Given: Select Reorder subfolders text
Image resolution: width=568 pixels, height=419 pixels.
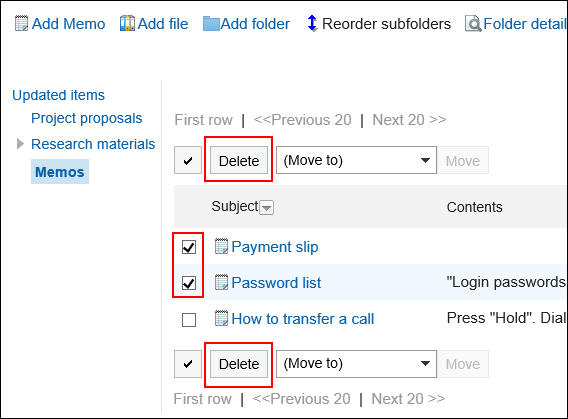Looking at the screenshot, I should [386, 24].
